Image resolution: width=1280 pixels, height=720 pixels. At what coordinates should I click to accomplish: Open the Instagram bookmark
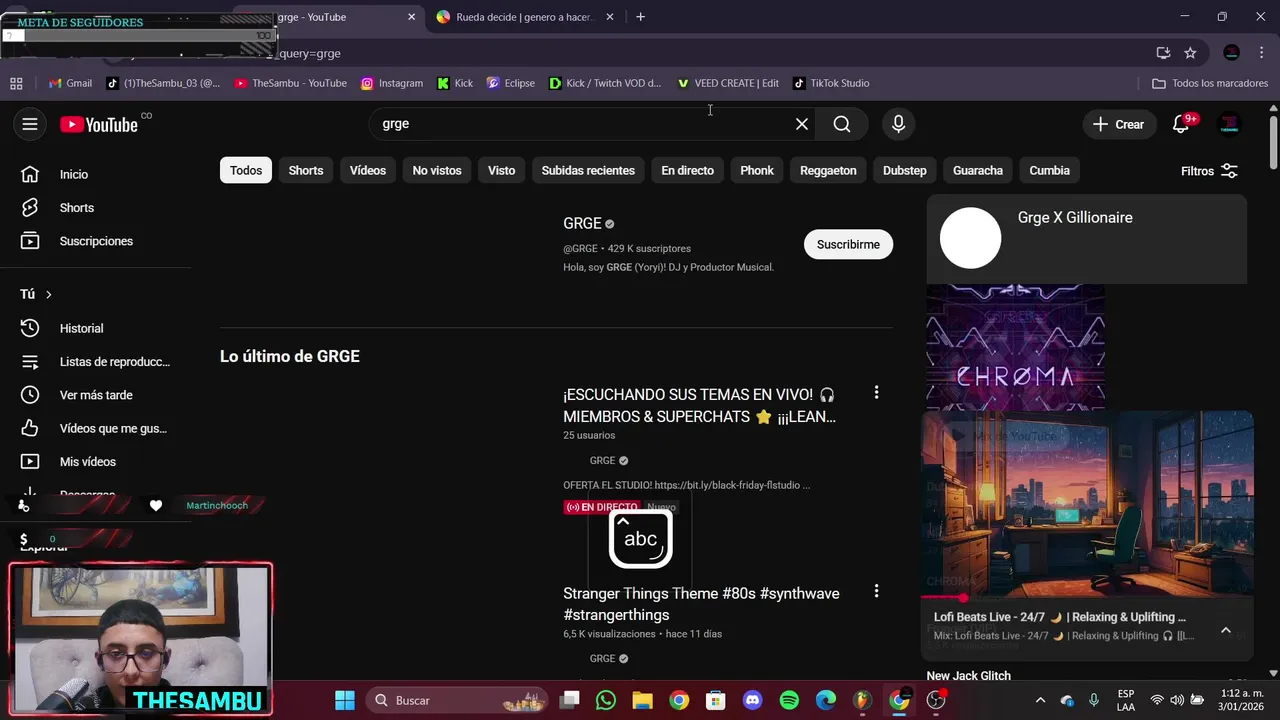pyautogui.click(x=392, y=83)
